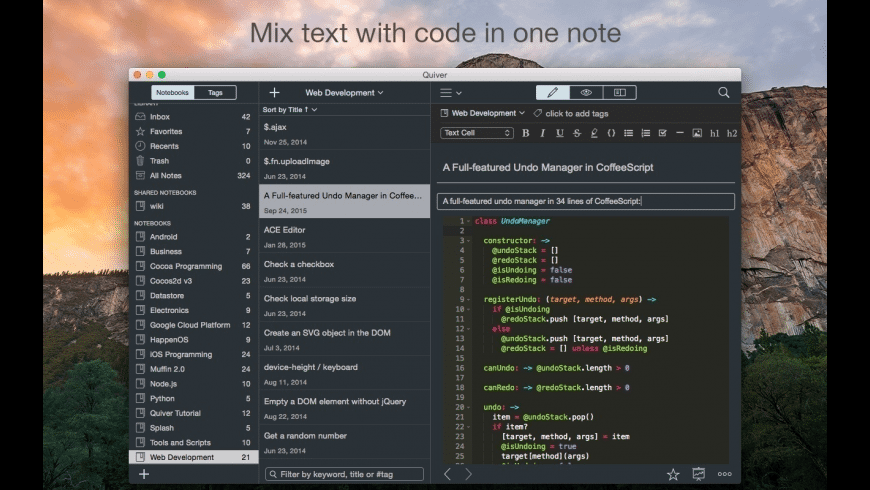Open the Text Cell type selector
This screenshot has height=490, width=870.
pos(477,133)
